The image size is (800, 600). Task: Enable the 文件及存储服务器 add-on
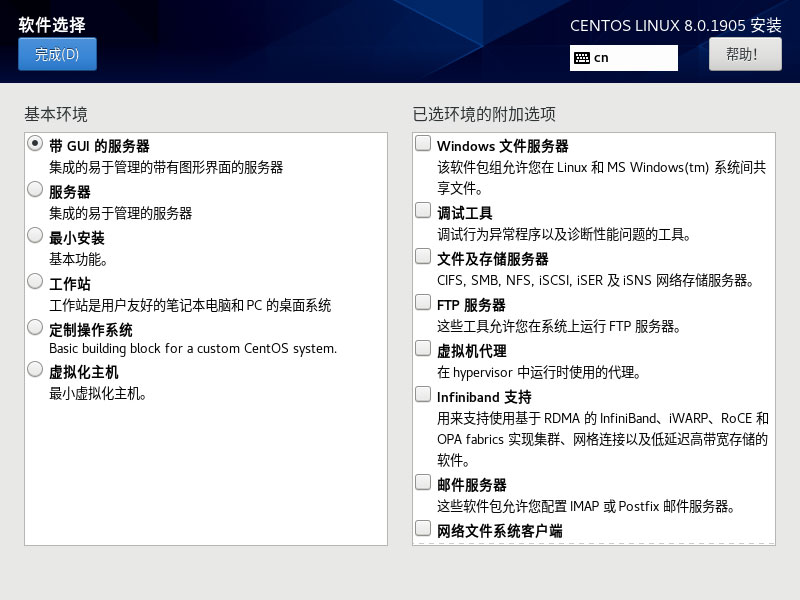(x=423, y=255)
